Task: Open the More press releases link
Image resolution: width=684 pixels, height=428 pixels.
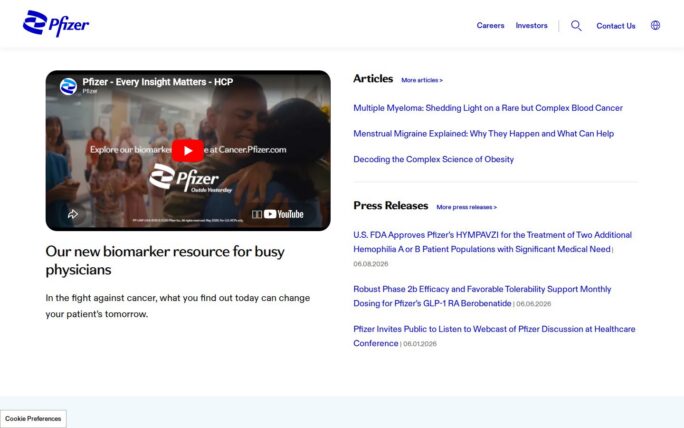Action: coord(466,207)
